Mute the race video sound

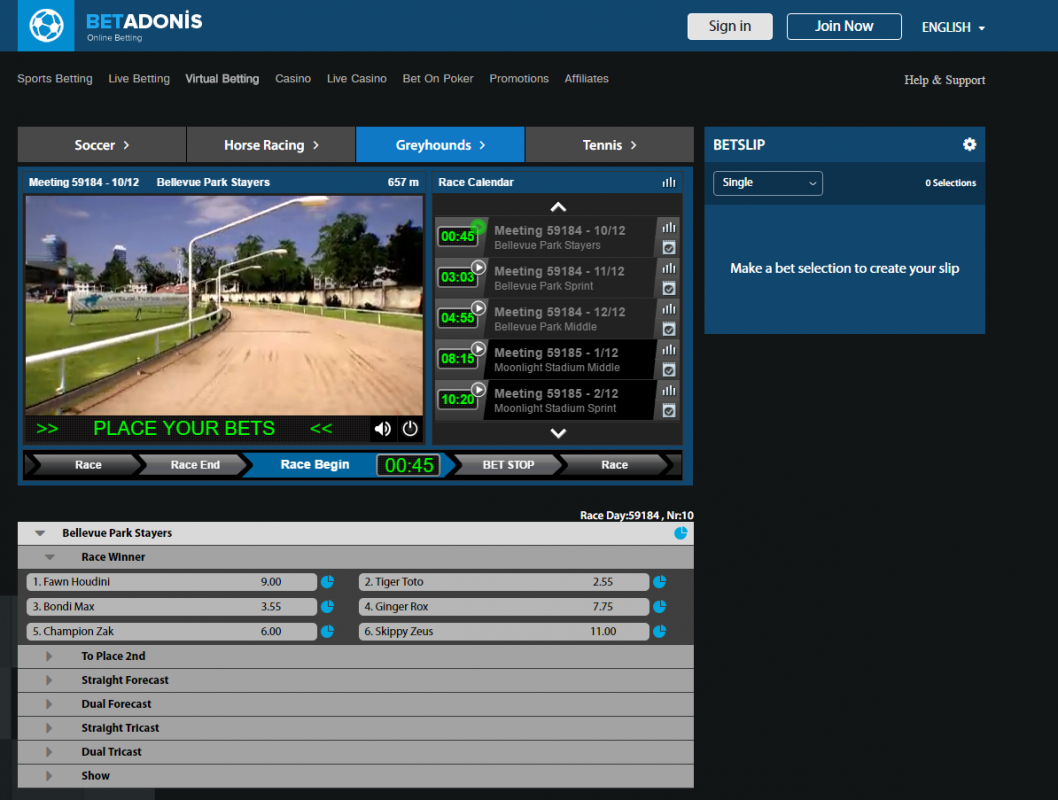pyautogui.click(x=383, y=429)
